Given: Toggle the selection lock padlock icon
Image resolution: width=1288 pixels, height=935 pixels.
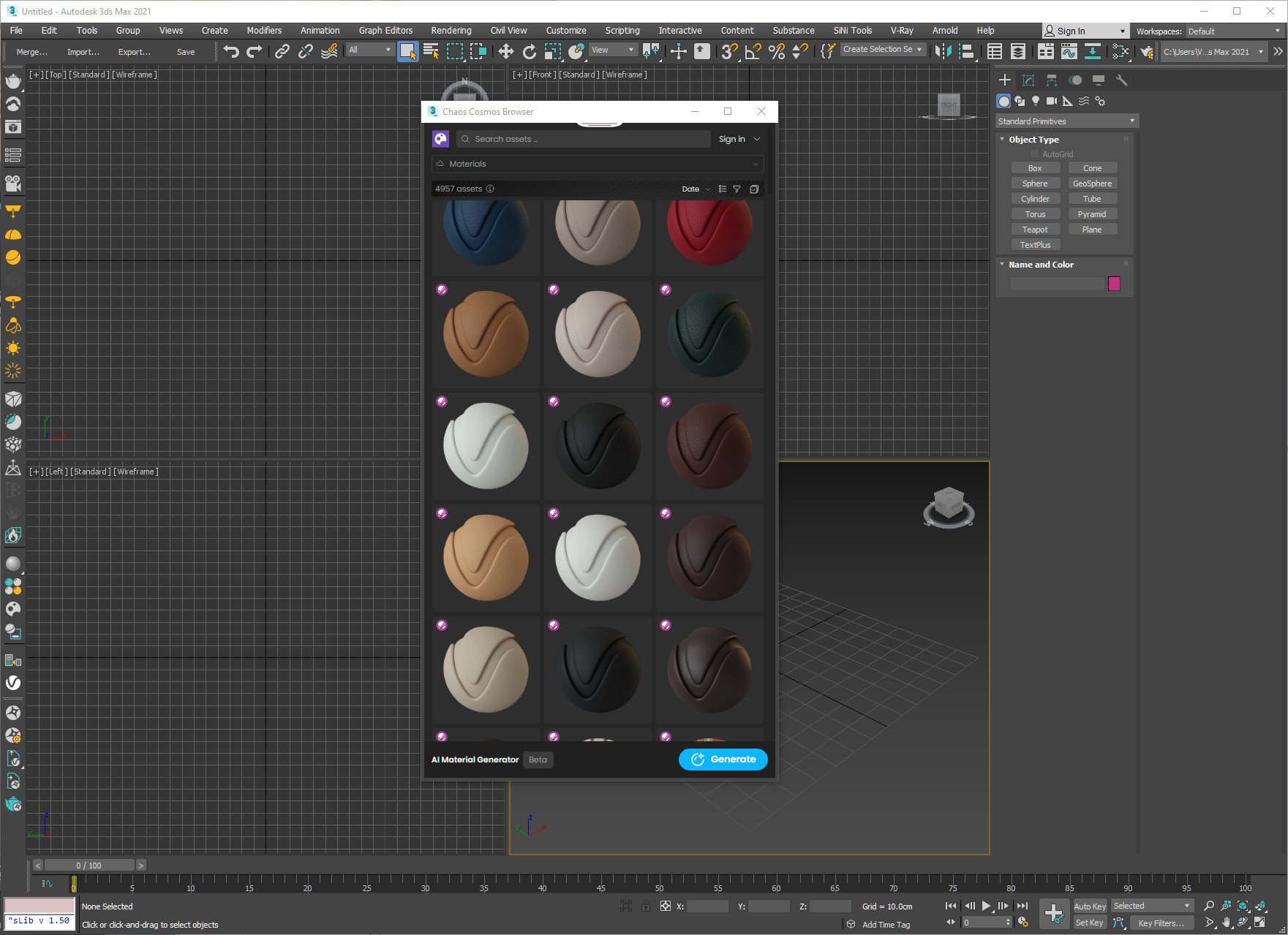Looking at the screenshot, I should point(645,906).
